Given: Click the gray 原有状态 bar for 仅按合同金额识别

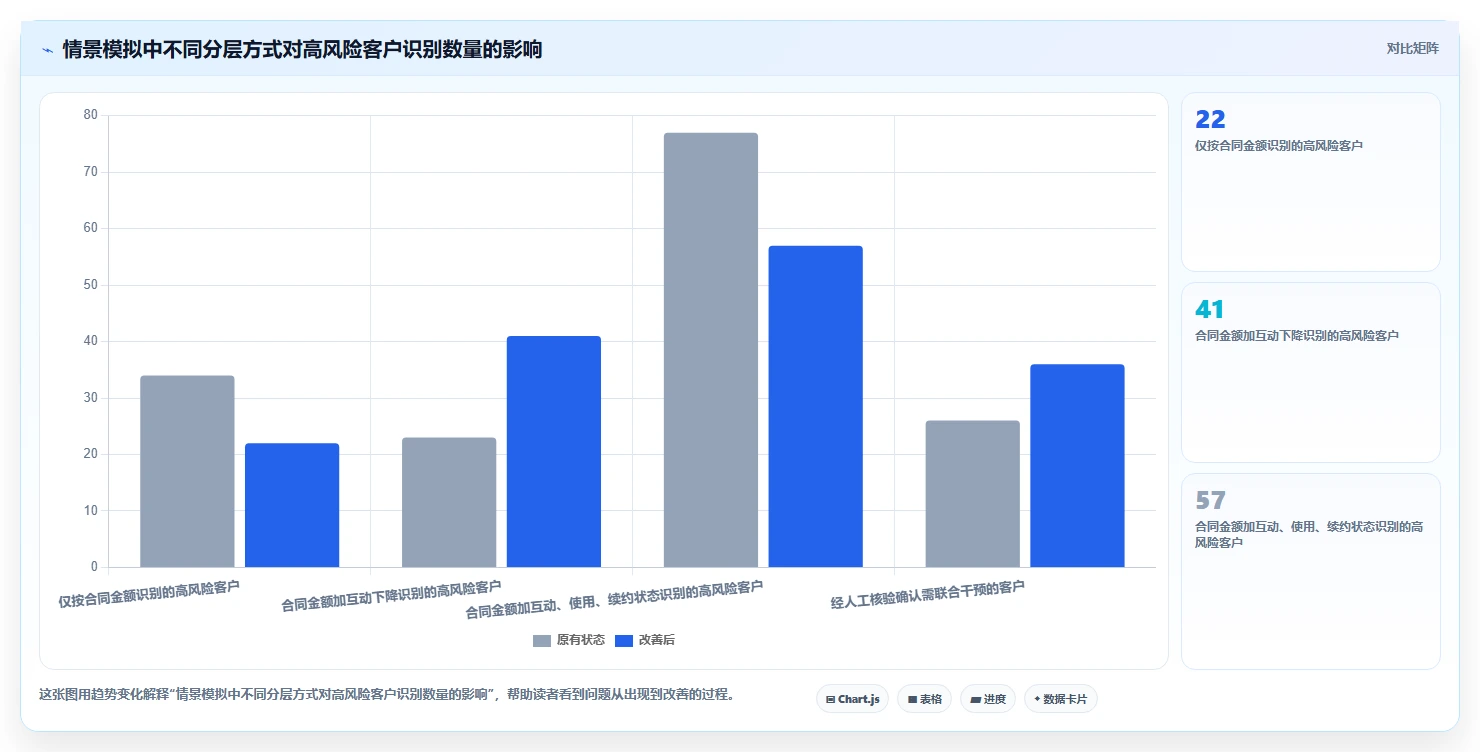Looking at the screenshot, I should [187, 472].
